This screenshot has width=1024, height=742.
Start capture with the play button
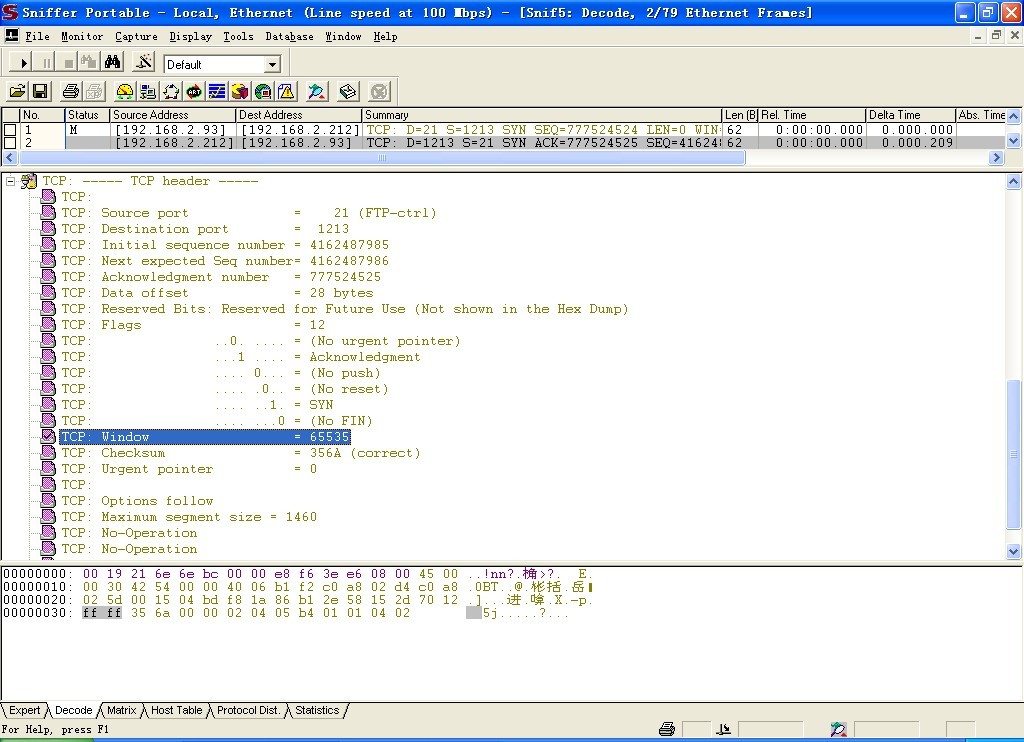(22, 63)
